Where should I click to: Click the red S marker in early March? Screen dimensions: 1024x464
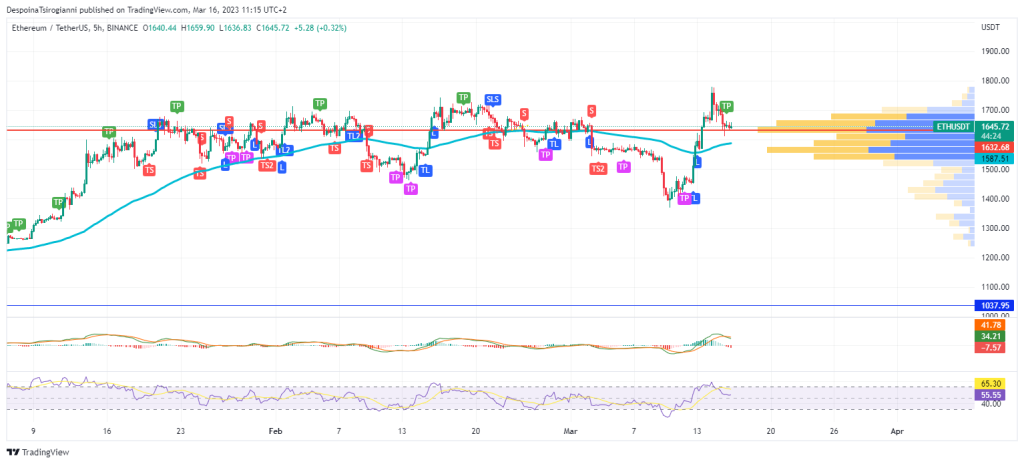(592, 110)
